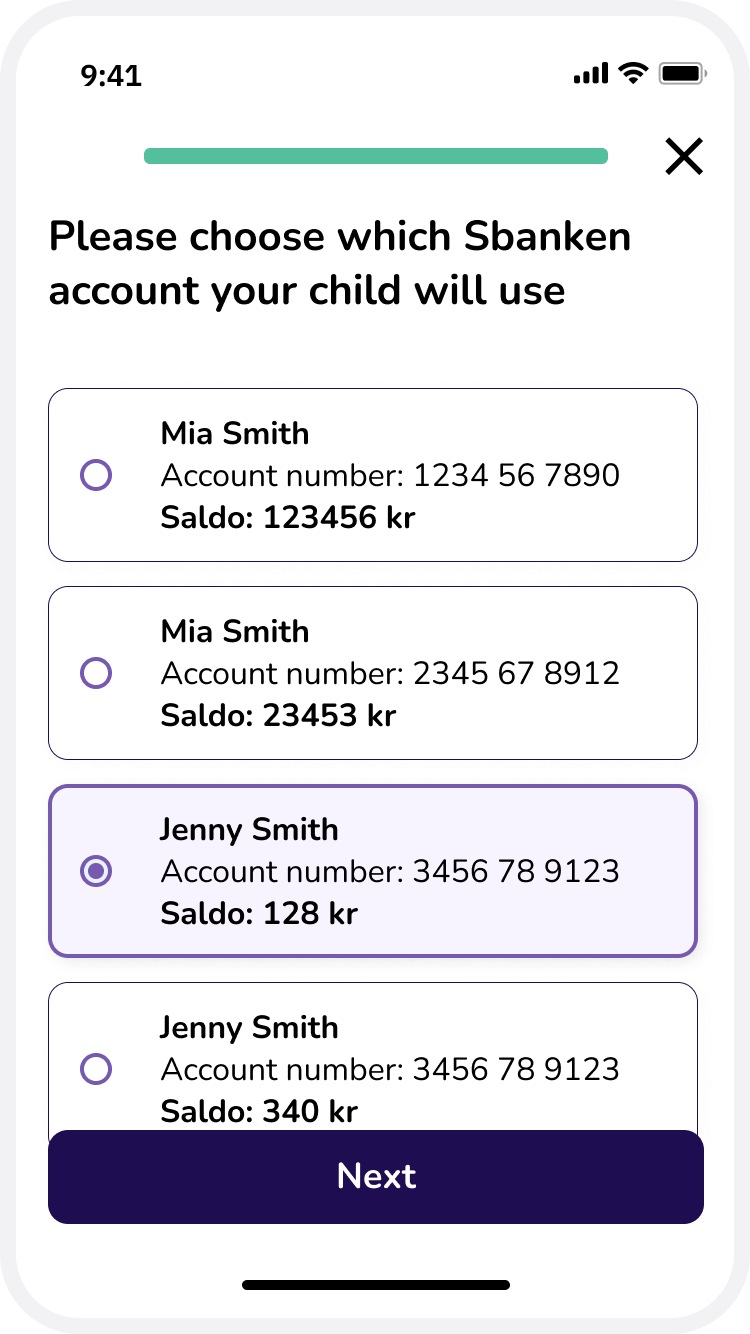Tap the cellular signal strength icon
The width and height of the screenshot is (750, 1334).
pos(591,73)
